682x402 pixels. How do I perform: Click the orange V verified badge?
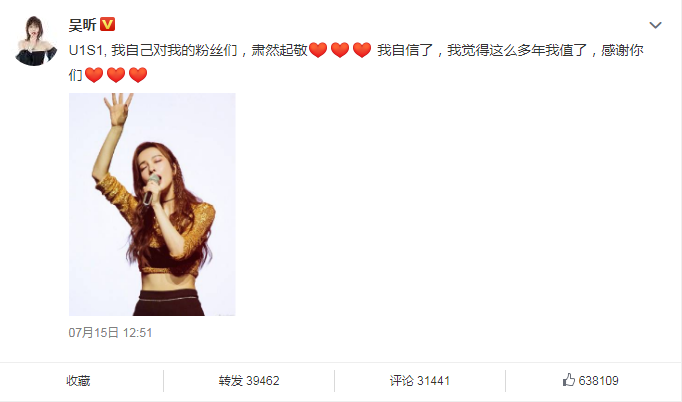click(x=107, y=24)
